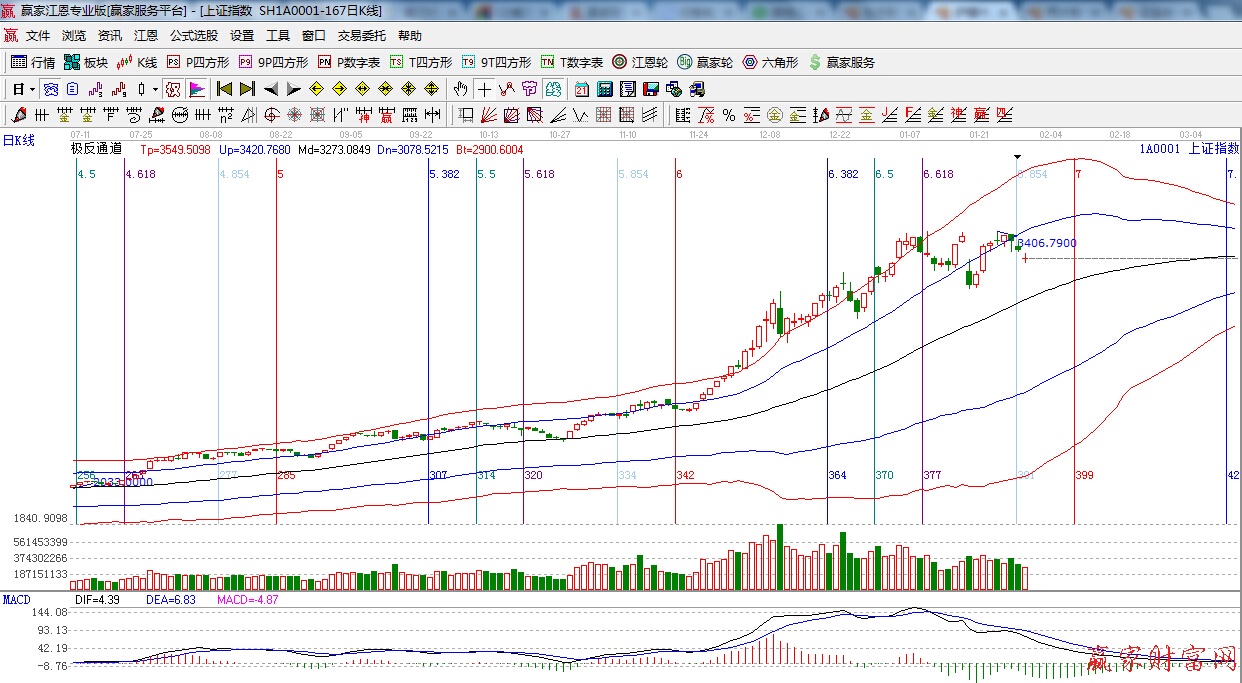Viewport: 1242px width, 683px height.
Task: Open the 公式选股 menu
Action: tap(193, 35)
